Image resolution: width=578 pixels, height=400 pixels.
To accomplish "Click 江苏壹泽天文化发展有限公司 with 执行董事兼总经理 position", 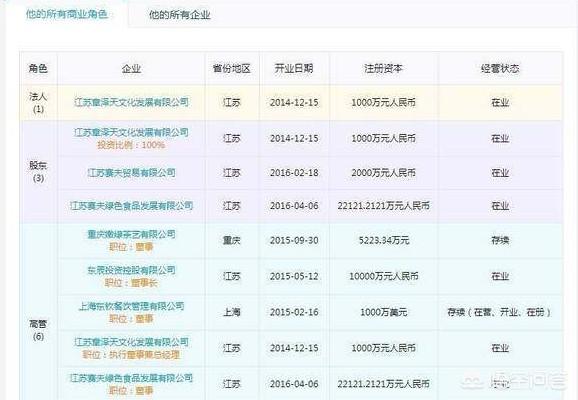I will 131,342.
